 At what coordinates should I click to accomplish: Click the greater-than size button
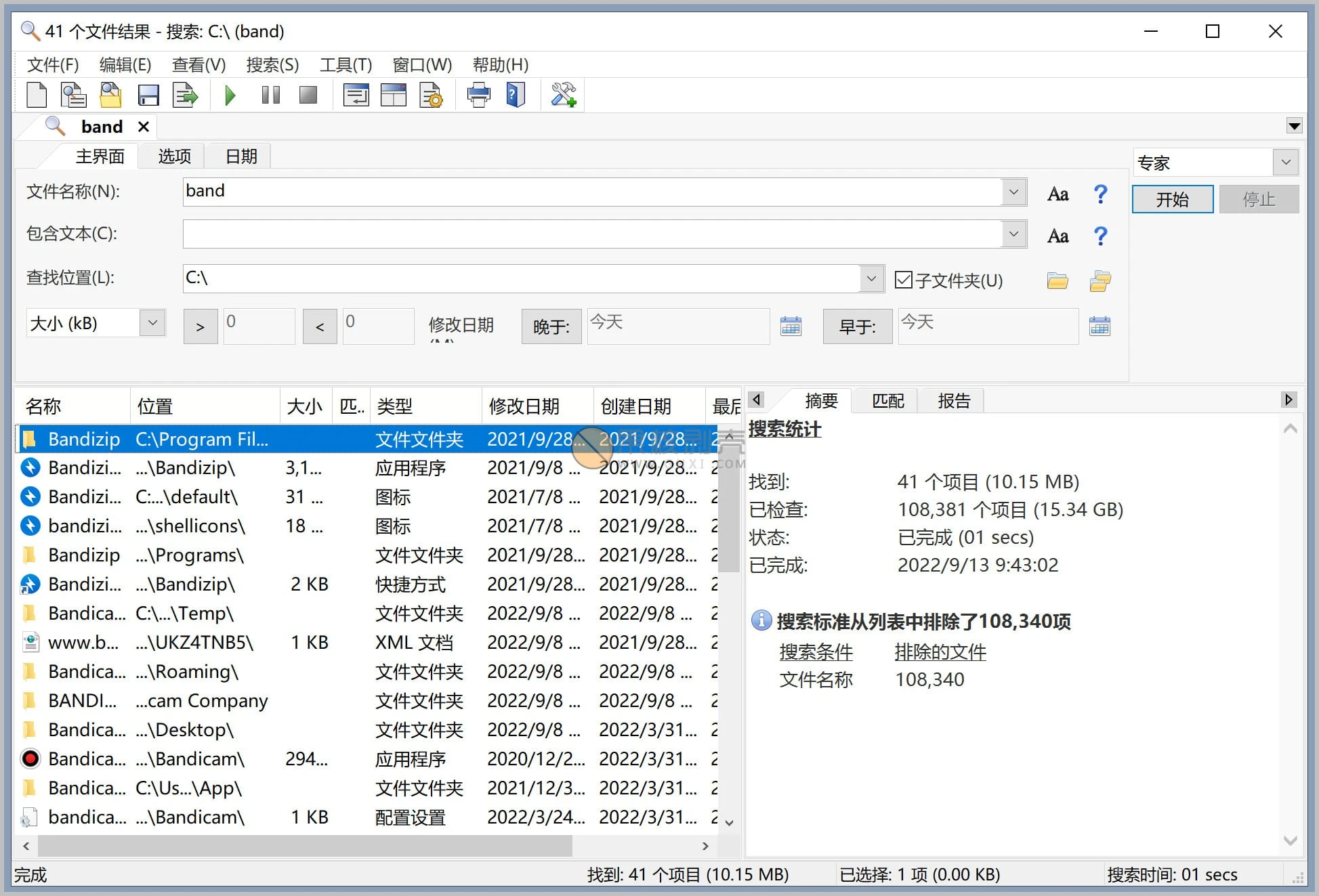[201, 326]
